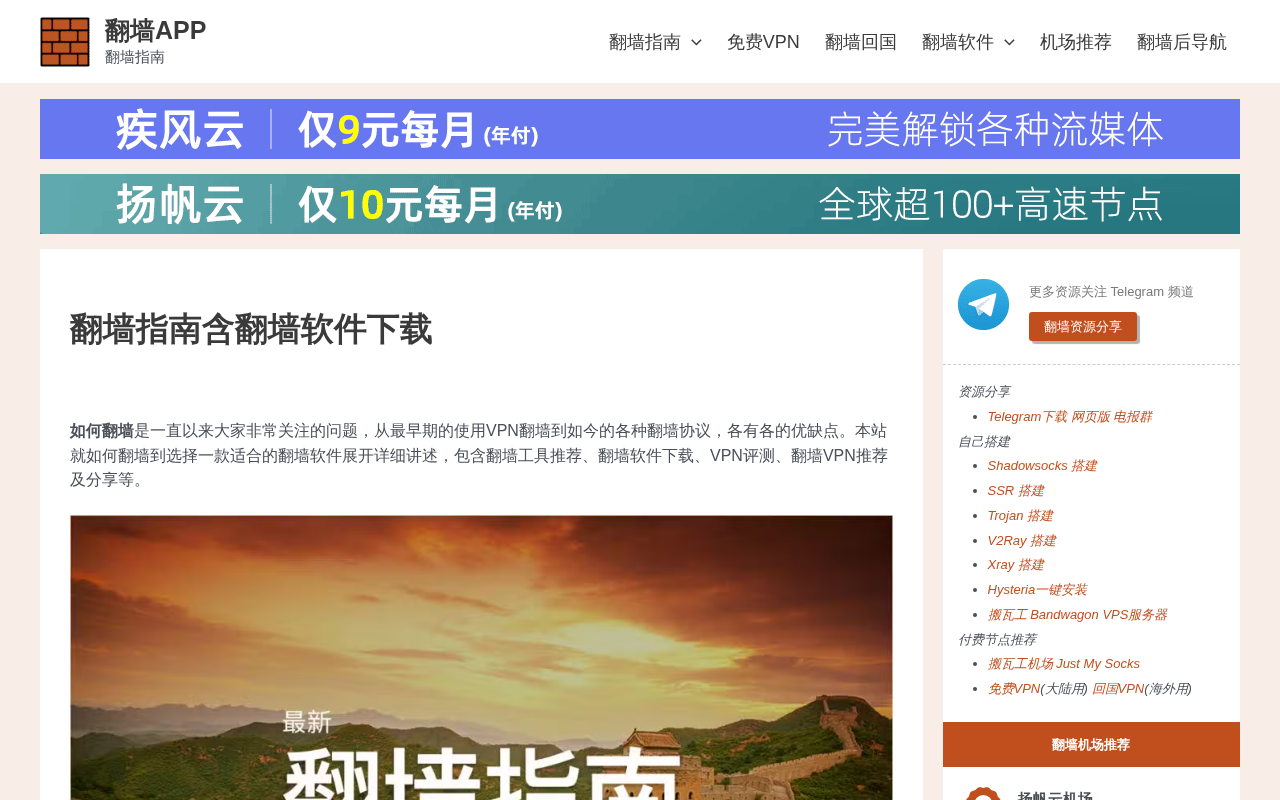The width and height of the screenshot is (1280, 800).
Task: Open the 网页版 link
Action: coord(1090,417)
